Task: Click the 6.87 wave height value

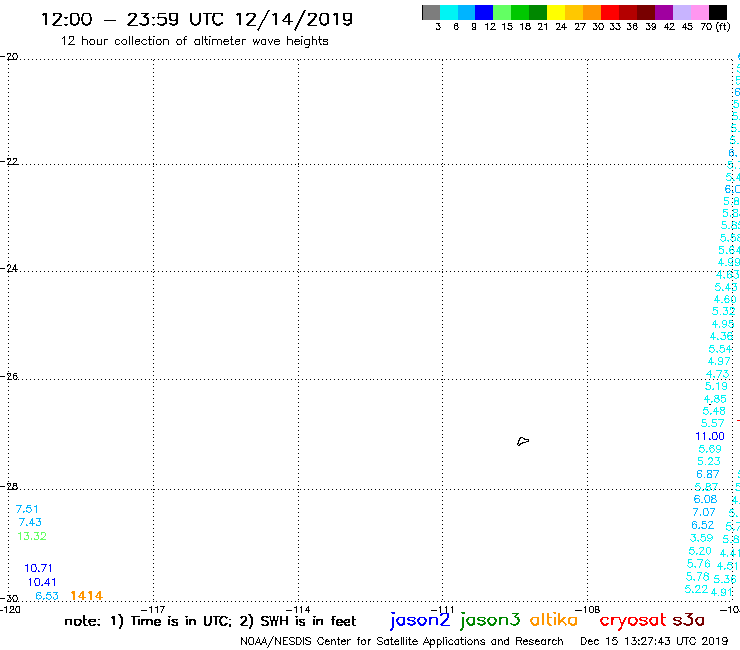Action: coord(708,474)
